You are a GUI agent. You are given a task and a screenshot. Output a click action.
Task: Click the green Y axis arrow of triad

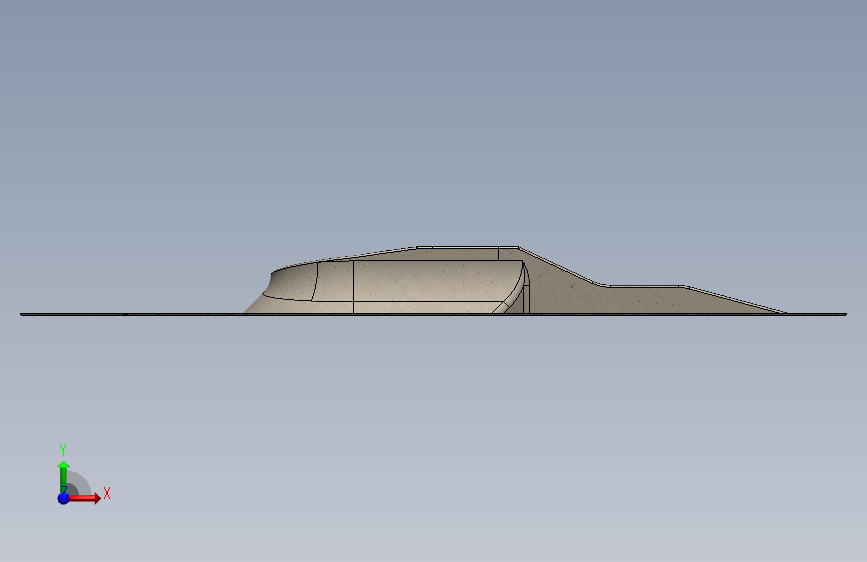(x=64, y=476)
